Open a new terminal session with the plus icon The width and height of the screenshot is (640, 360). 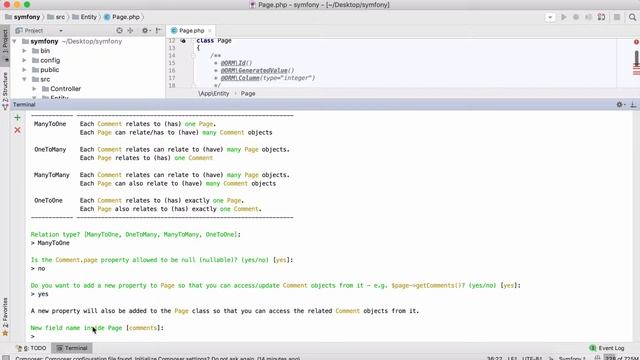click(18, 118)
